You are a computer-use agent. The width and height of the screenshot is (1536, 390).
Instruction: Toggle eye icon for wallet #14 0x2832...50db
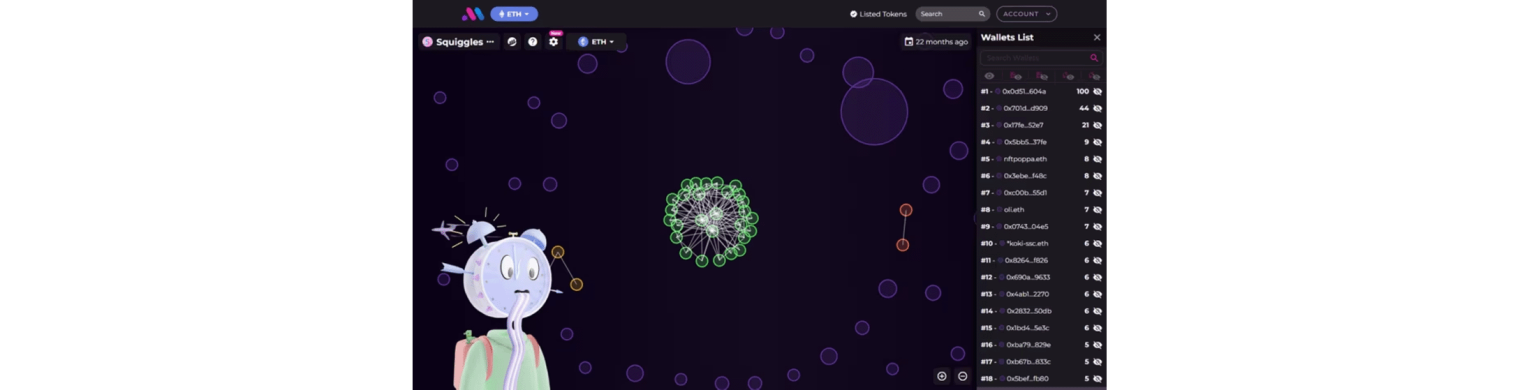[1097, 311]
